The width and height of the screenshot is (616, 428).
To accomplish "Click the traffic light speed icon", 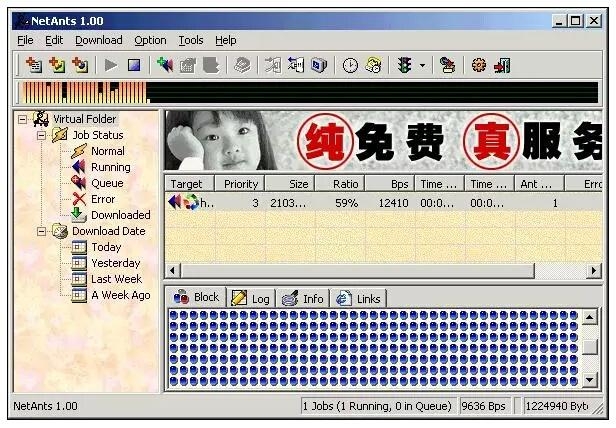I will pyautogui.click(x=404, y=66).
